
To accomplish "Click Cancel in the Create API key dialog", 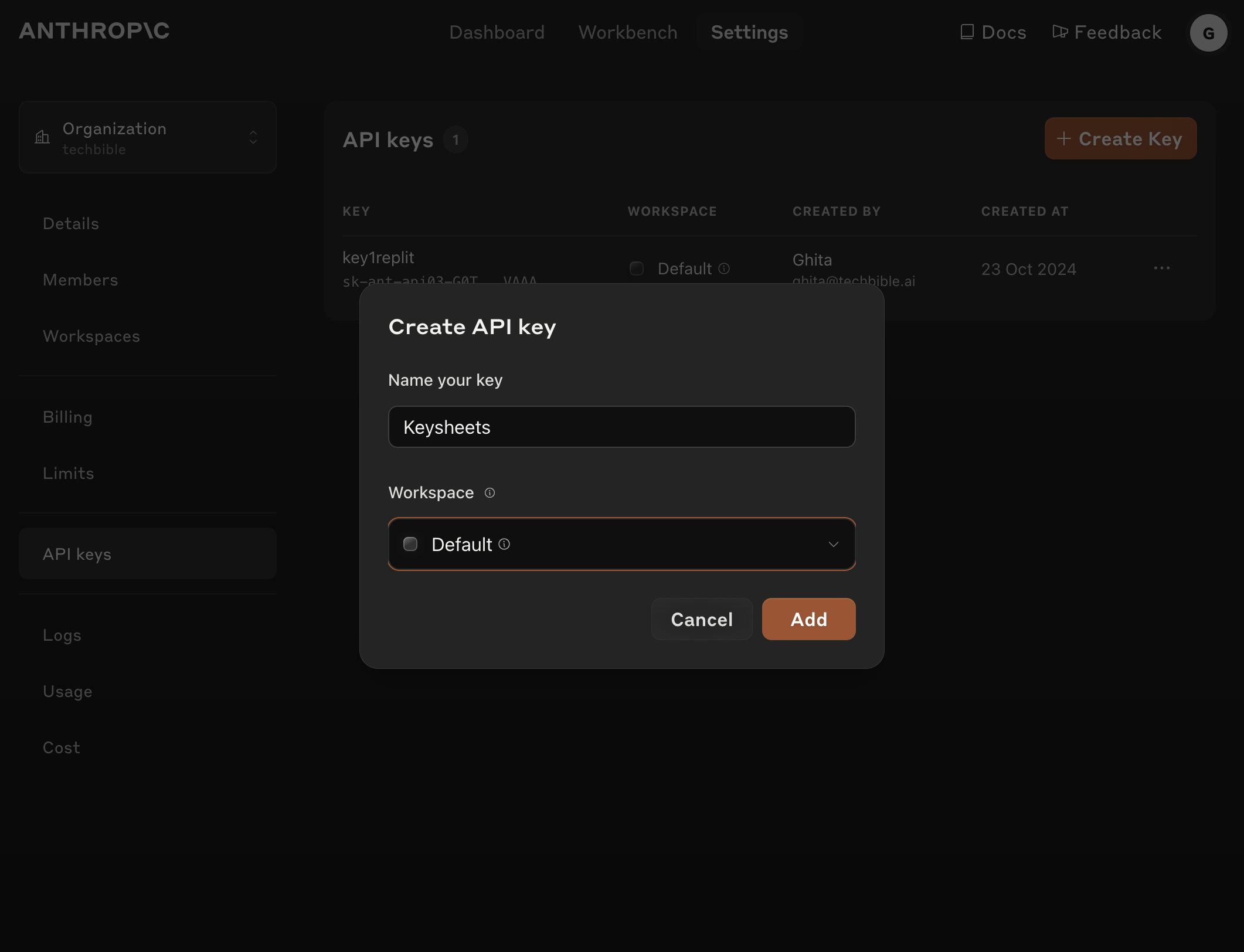I will tap(702, 620).
